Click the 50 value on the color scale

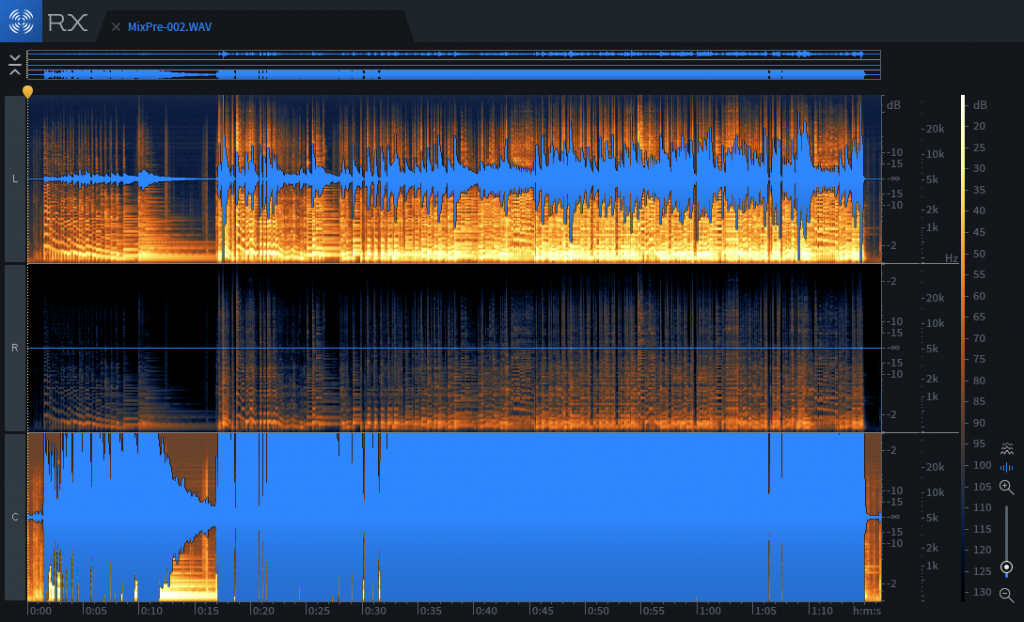pos(979,254)
